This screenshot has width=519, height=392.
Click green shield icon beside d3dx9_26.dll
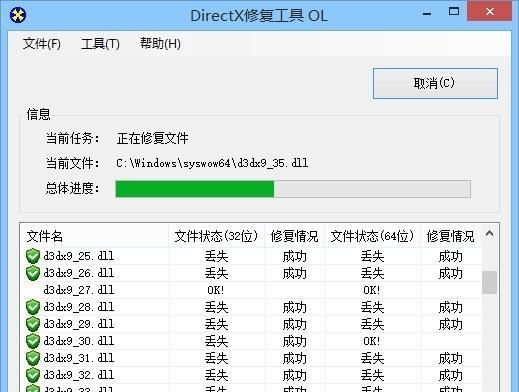click(33, 273)
